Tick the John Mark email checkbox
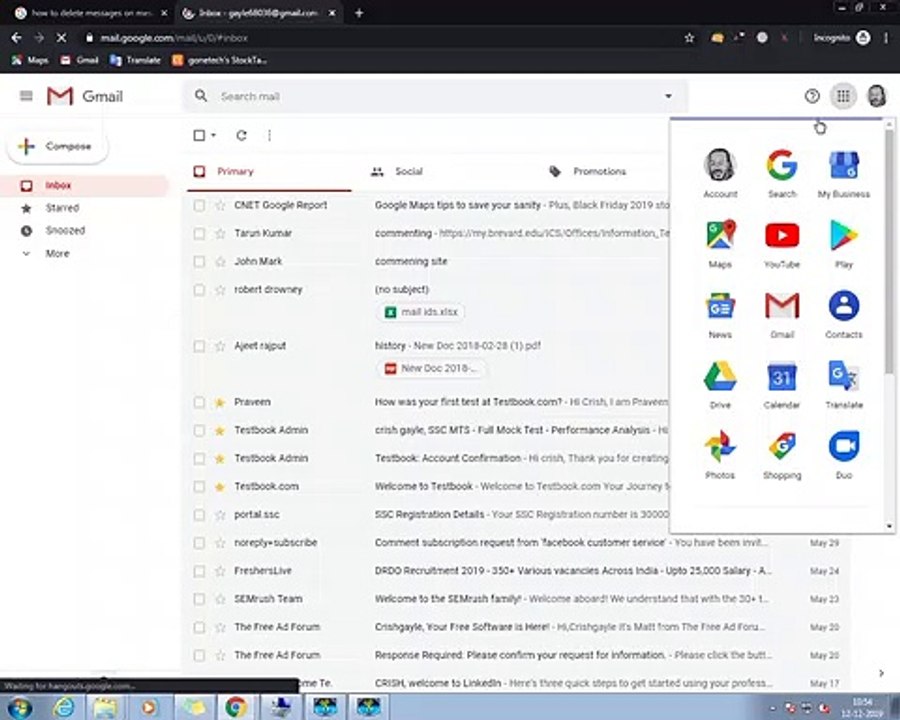This screenshot has height=720, width=900. 199,262
